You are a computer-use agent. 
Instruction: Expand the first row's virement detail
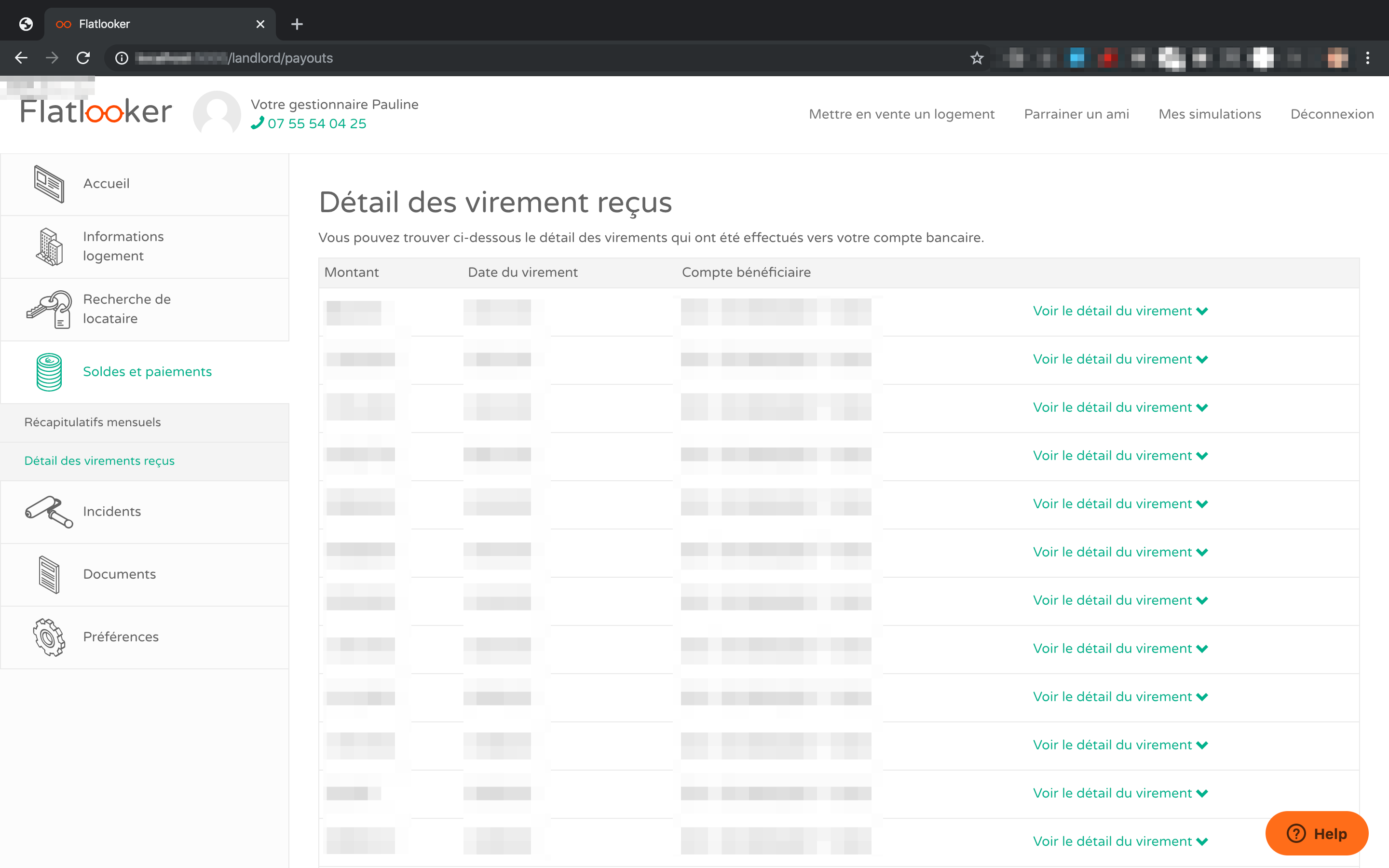tap(1120, 311)
